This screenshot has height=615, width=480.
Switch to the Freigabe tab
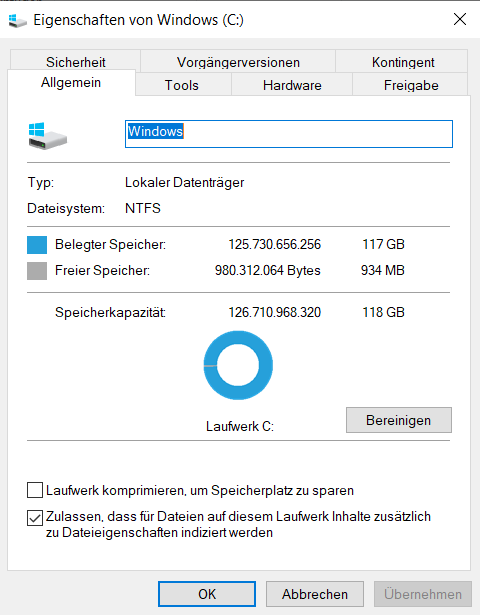coord(411,85)
